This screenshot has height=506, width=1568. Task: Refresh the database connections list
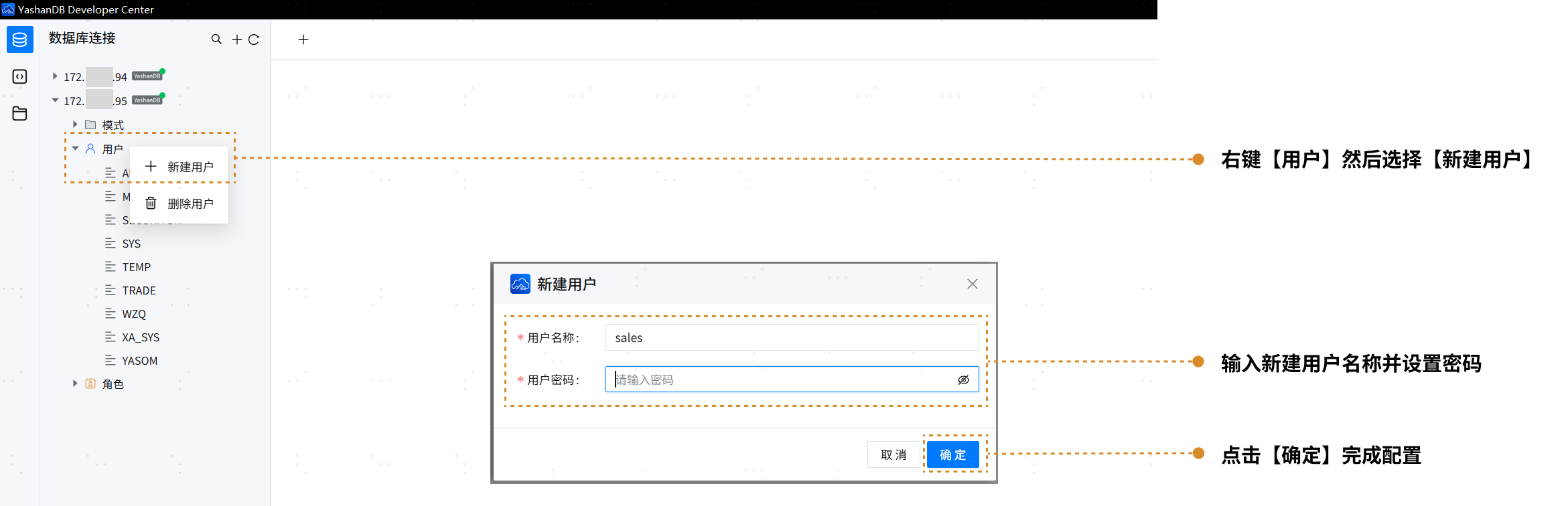(254, 39)
